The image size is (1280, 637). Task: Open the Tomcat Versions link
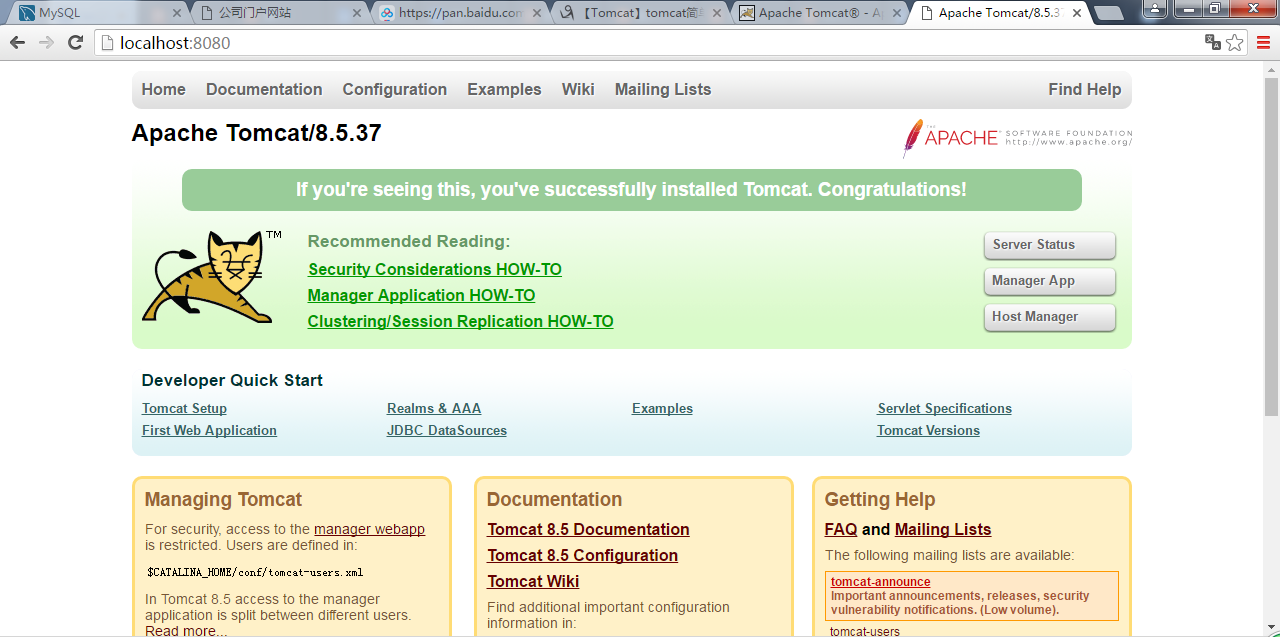(x=928, y=430)
